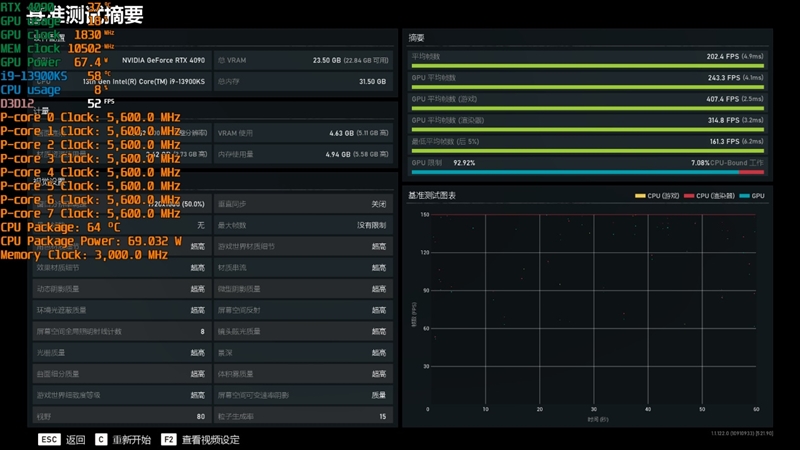Click the 微型阴影质量 row

point(303,289)
